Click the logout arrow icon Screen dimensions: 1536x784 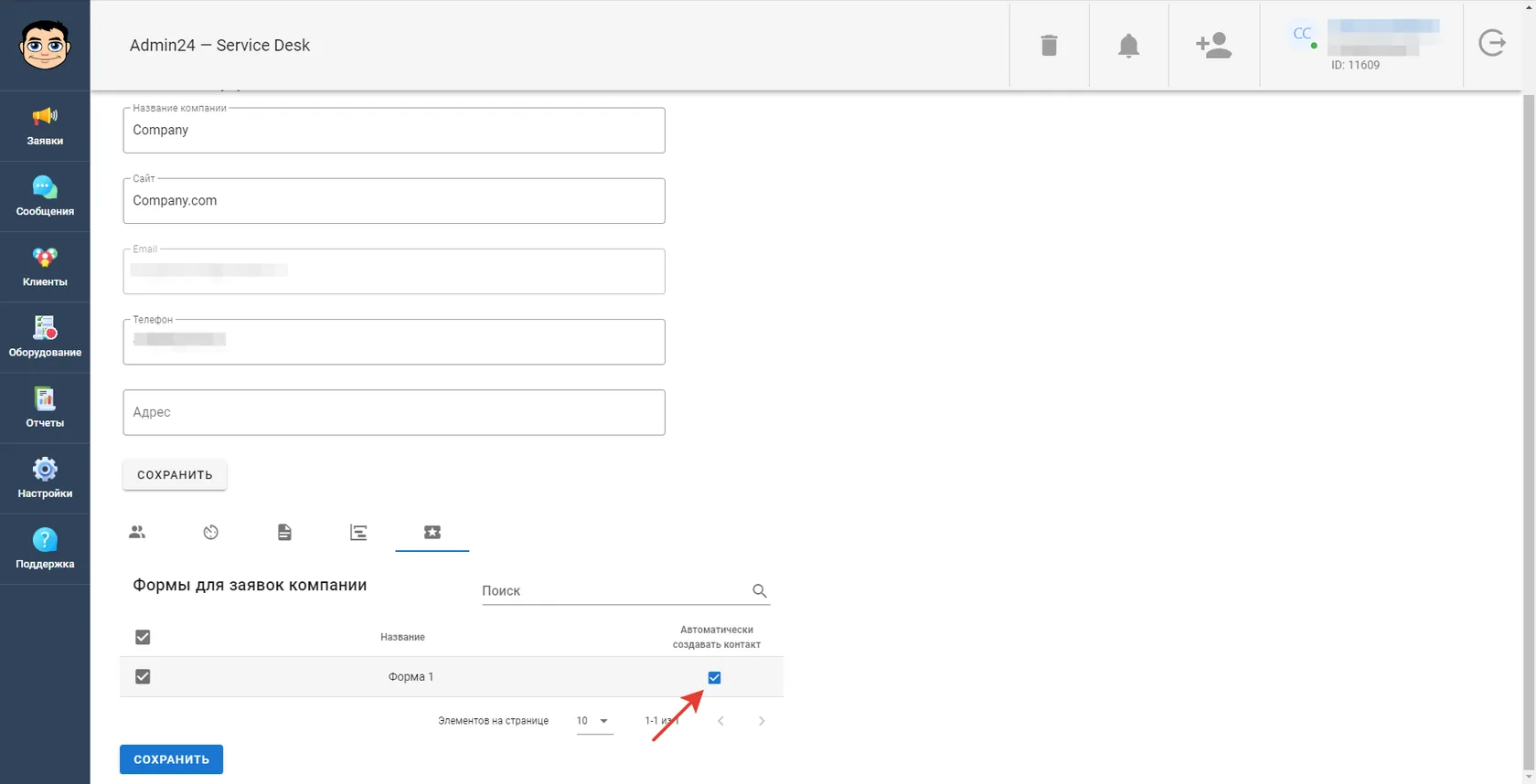(1492, 43)
